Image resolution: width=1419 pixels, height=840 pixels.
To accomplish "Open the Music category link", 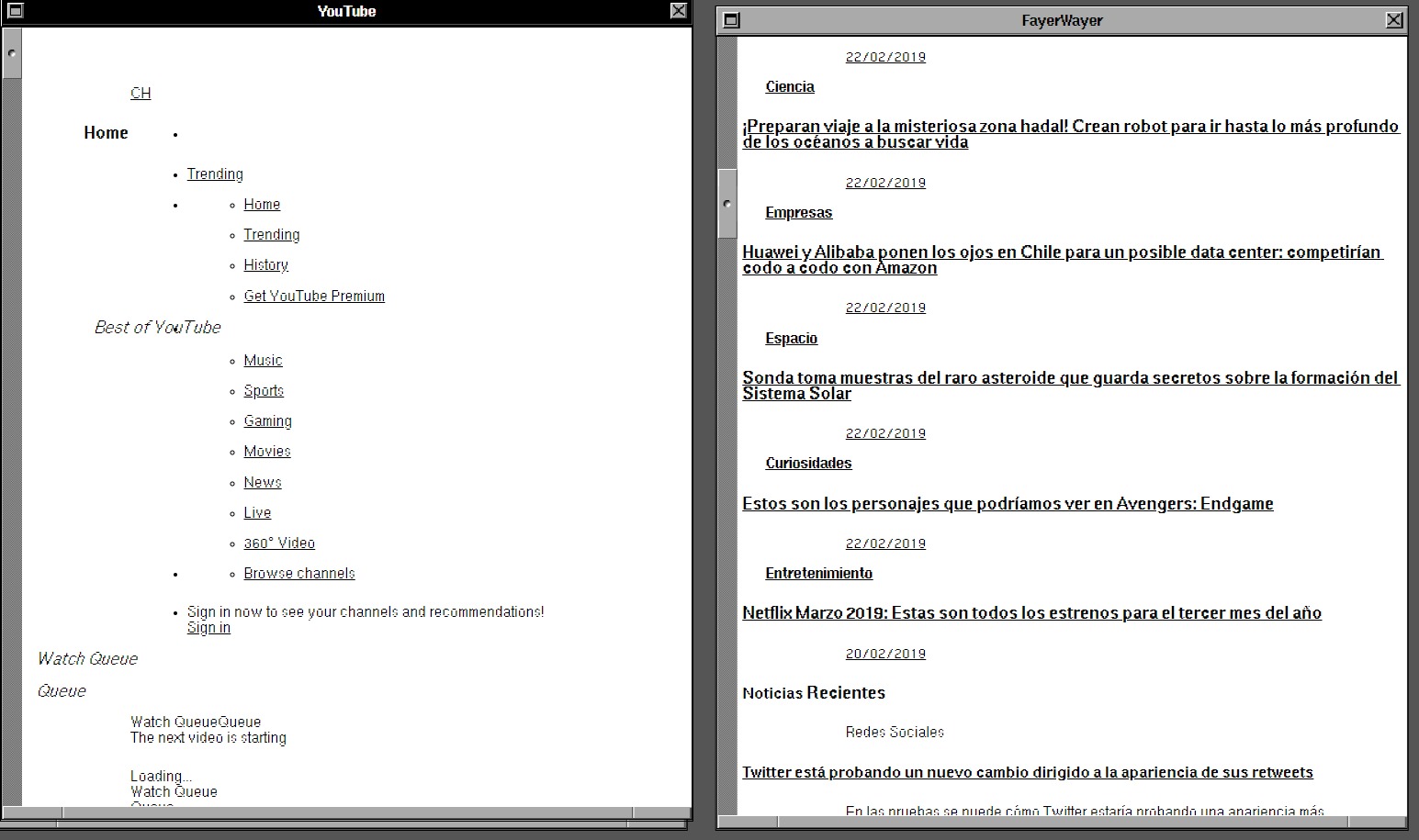I will click(x=263, y=360).
